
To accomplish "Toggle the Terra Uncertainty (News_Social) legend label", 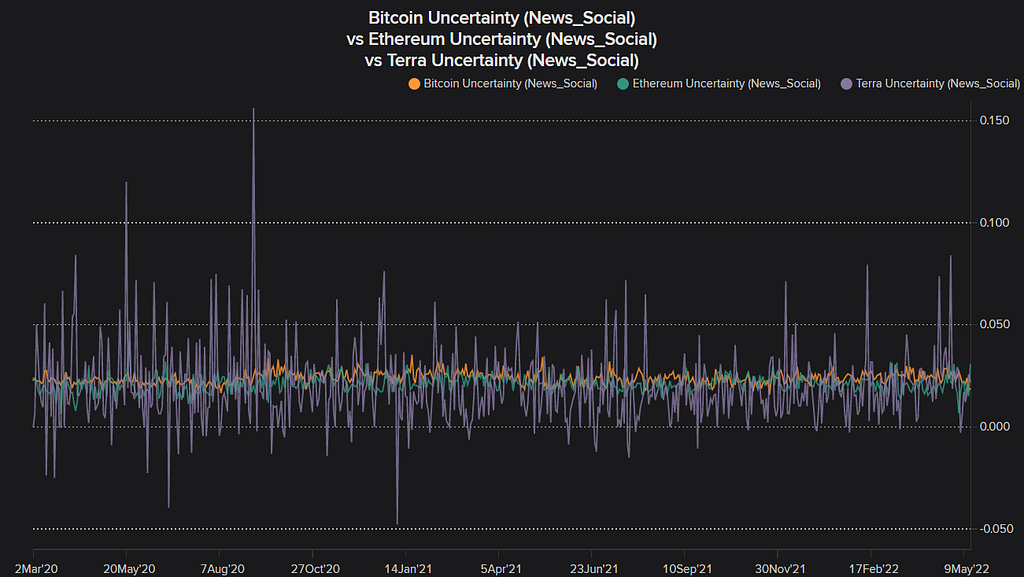I will pyautogui.click(x=938, y=84).
